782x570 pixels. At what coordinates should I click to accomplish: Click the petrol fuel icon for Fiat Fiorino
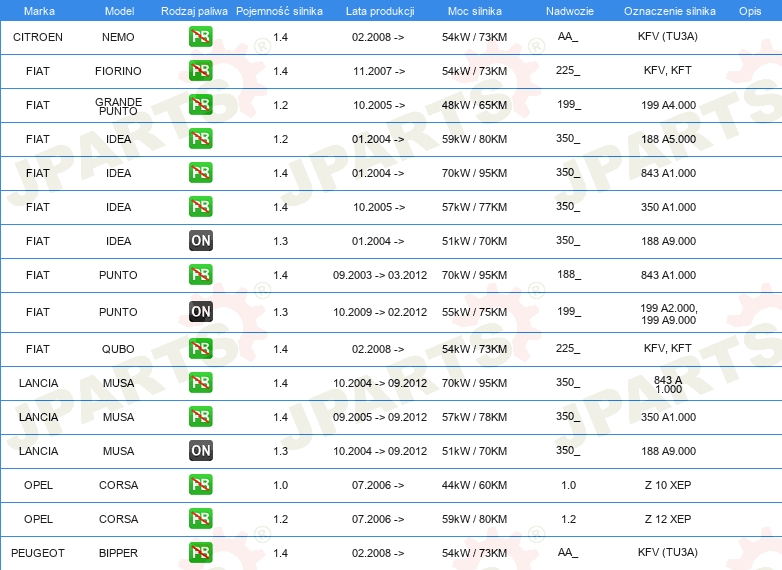click(x=200, y=71)
